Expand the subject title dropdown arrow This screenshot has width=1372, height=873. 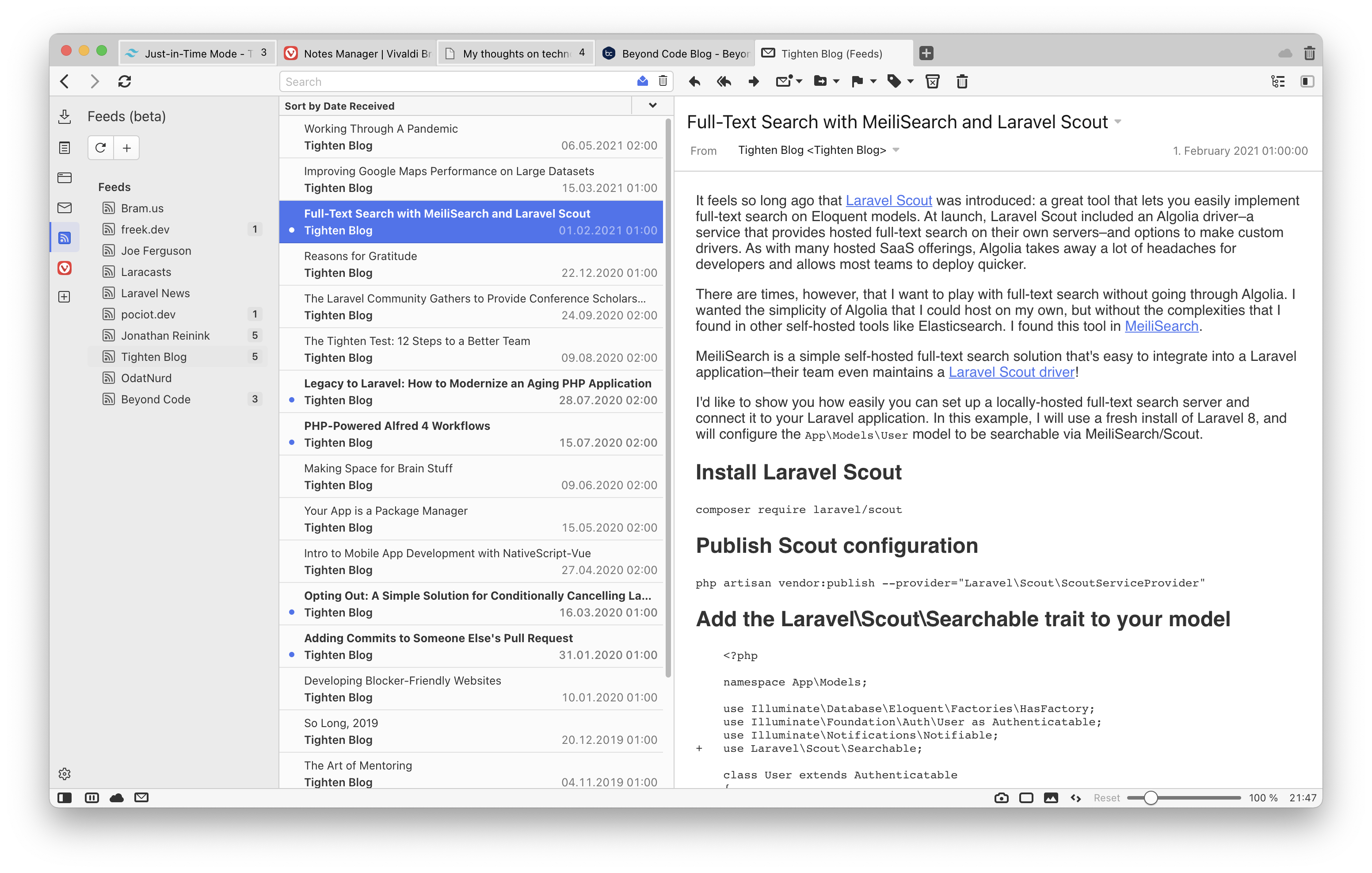(x=1118, y=122)
